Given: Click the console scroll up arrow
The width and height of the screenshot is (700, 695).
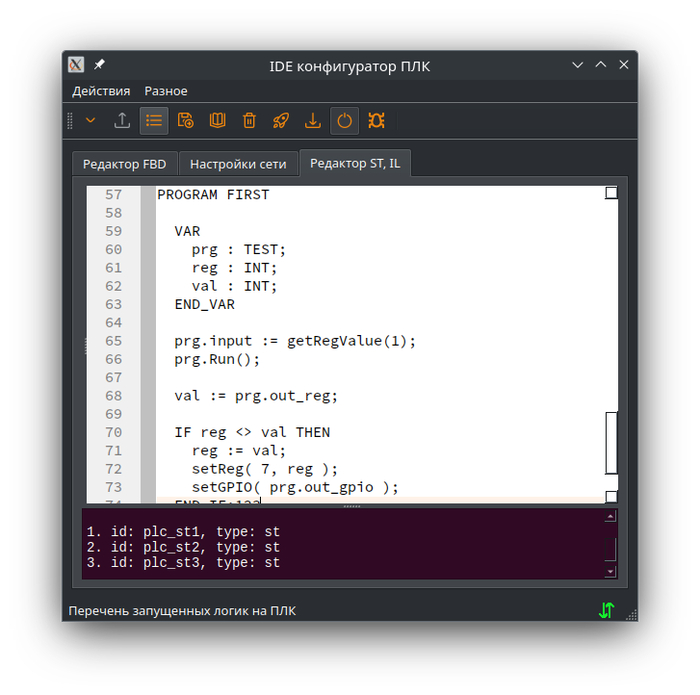Looking at the screenshot, I should point(610,516).
